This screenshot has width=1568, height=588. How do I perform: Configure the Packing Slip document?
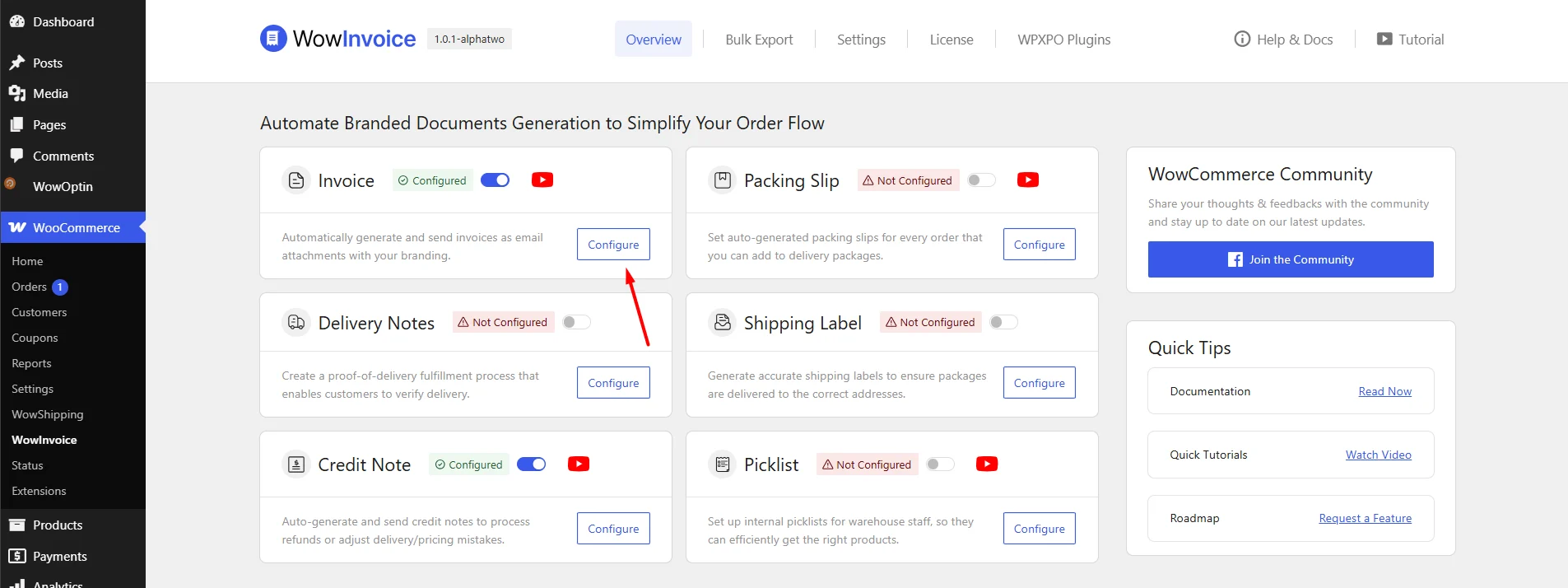point(1039,245)
